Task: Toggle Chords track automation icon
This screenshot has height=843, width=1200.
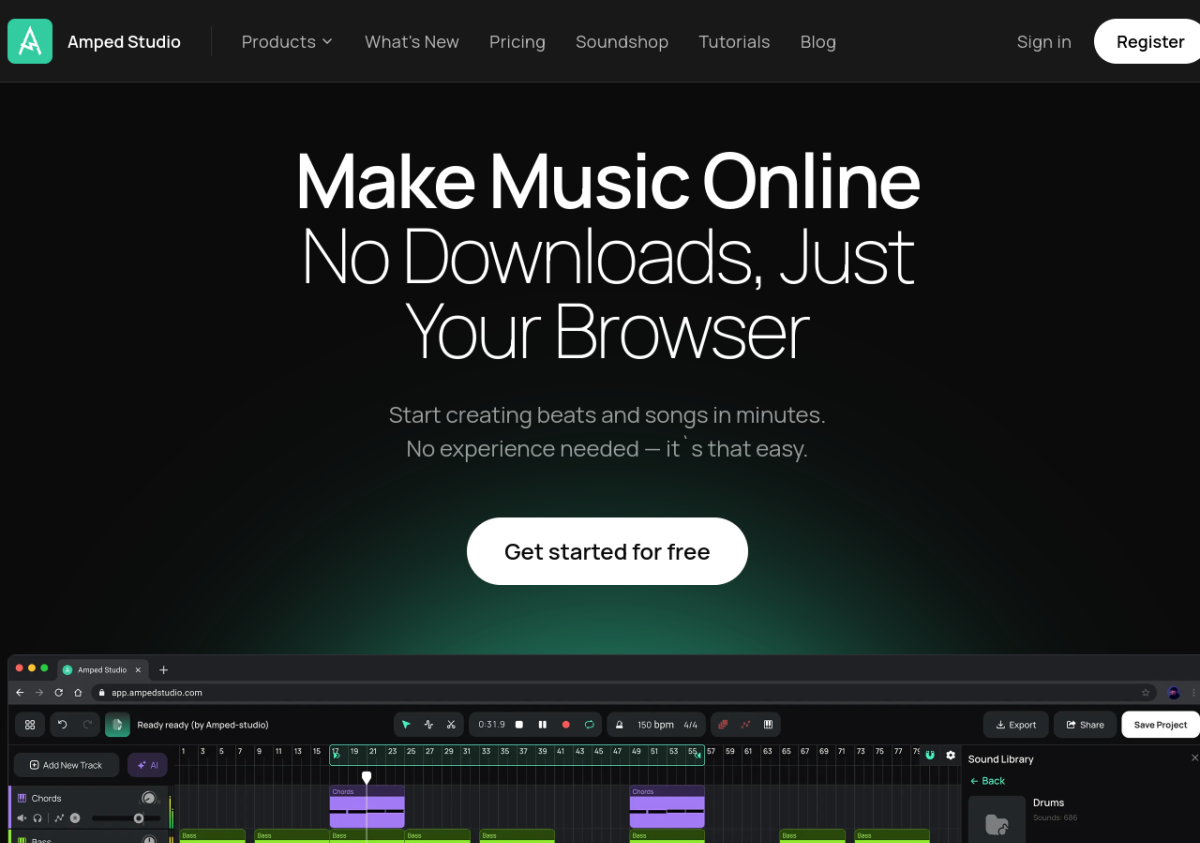Action: (59, 818)
